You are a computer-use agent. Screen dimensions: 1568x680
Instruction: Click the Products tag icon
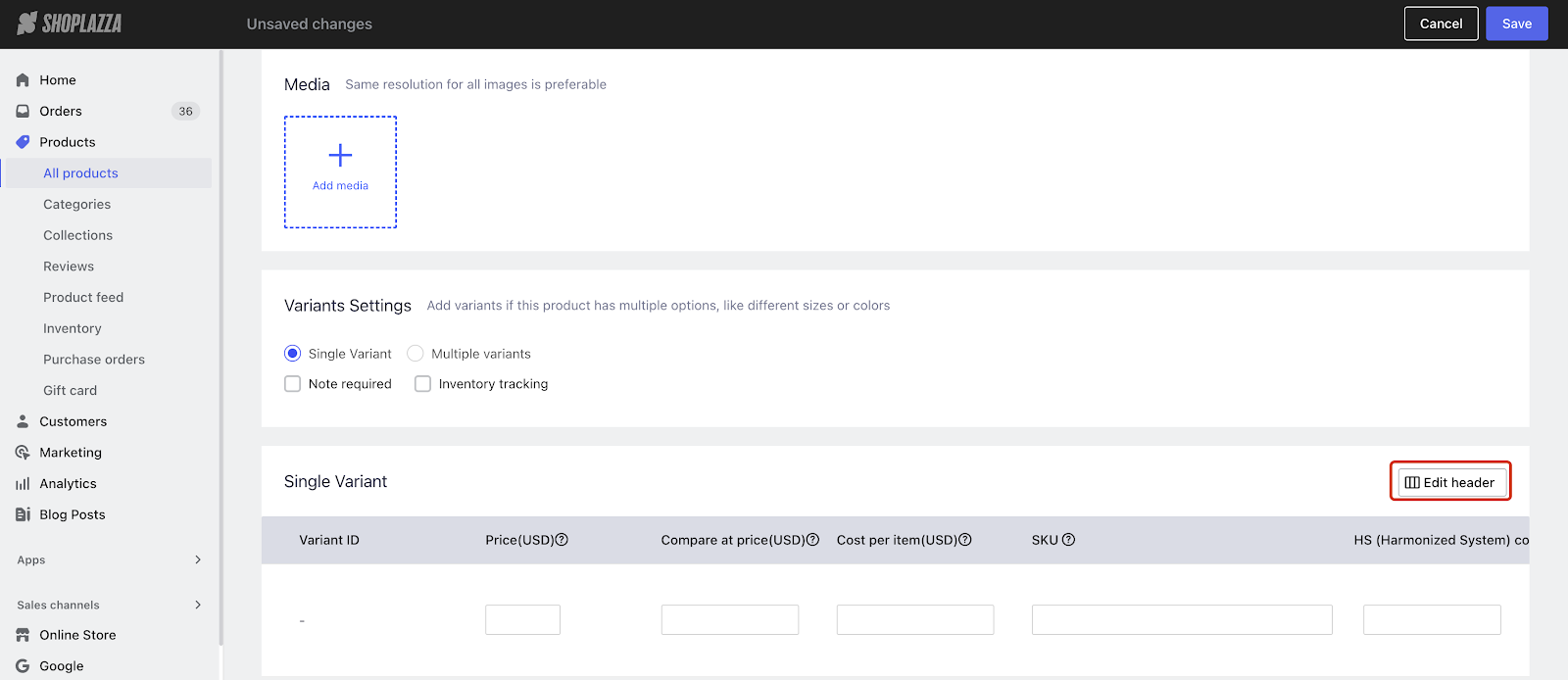(23, 142)
